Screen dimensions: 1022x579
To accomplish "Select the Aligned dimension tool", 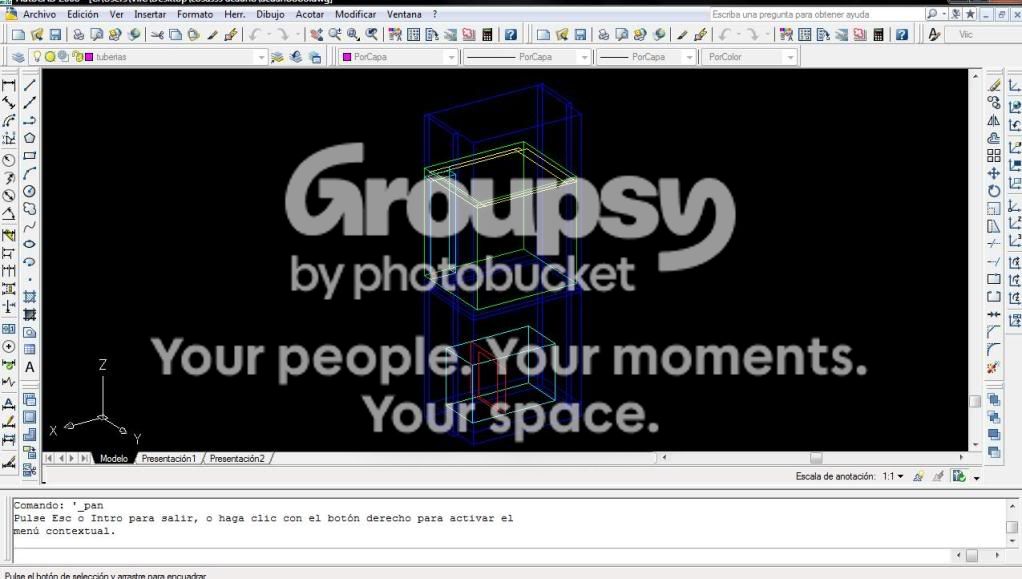I will coord(9,103).
